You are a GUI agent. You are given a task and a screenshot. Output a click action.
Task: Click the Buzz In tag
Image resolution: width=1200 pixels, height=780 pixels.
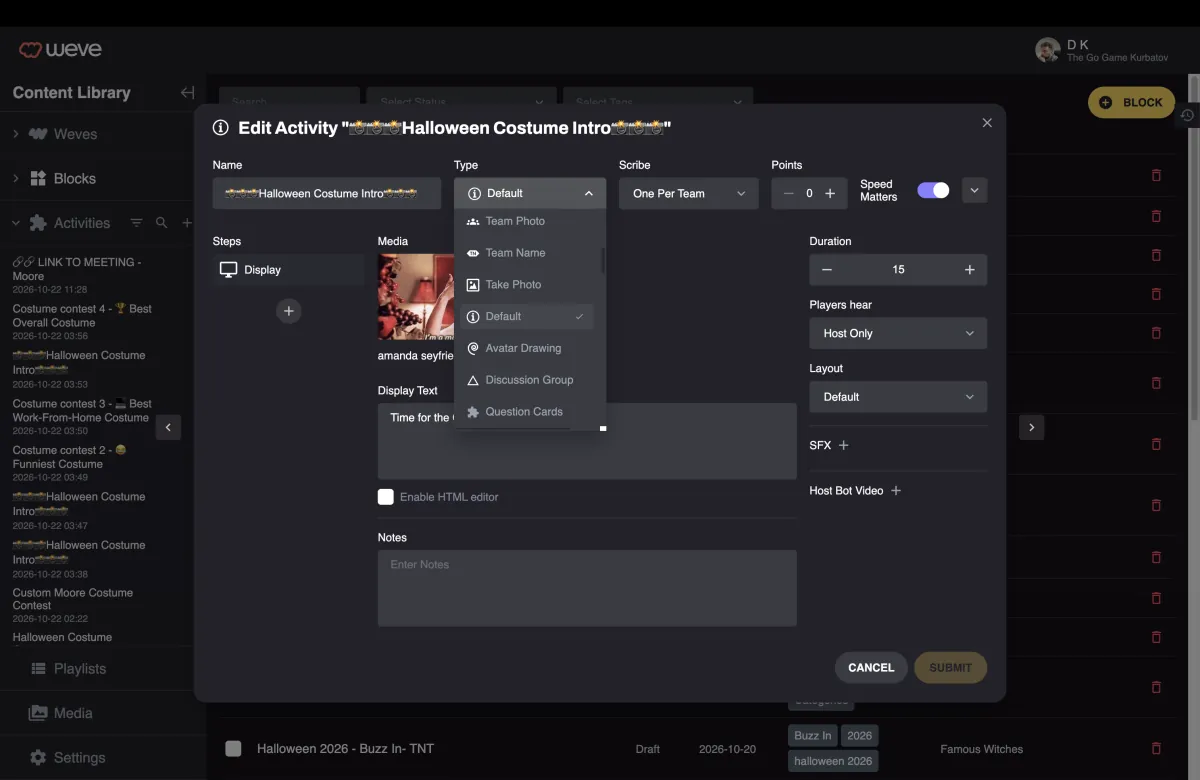coord(812,735)
